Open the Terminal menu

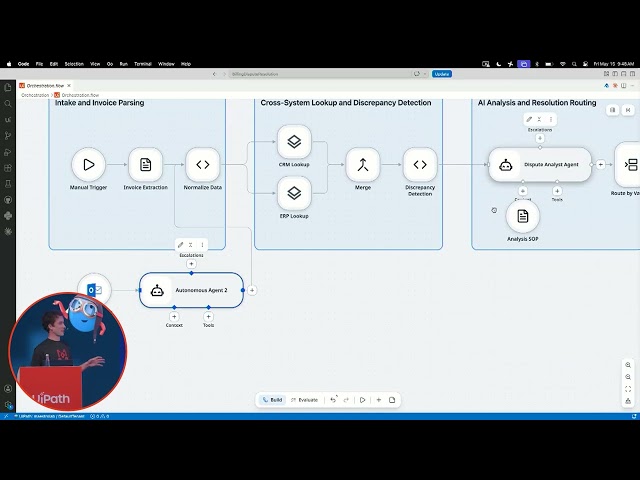pyautogui.click(x=143, y=64)
